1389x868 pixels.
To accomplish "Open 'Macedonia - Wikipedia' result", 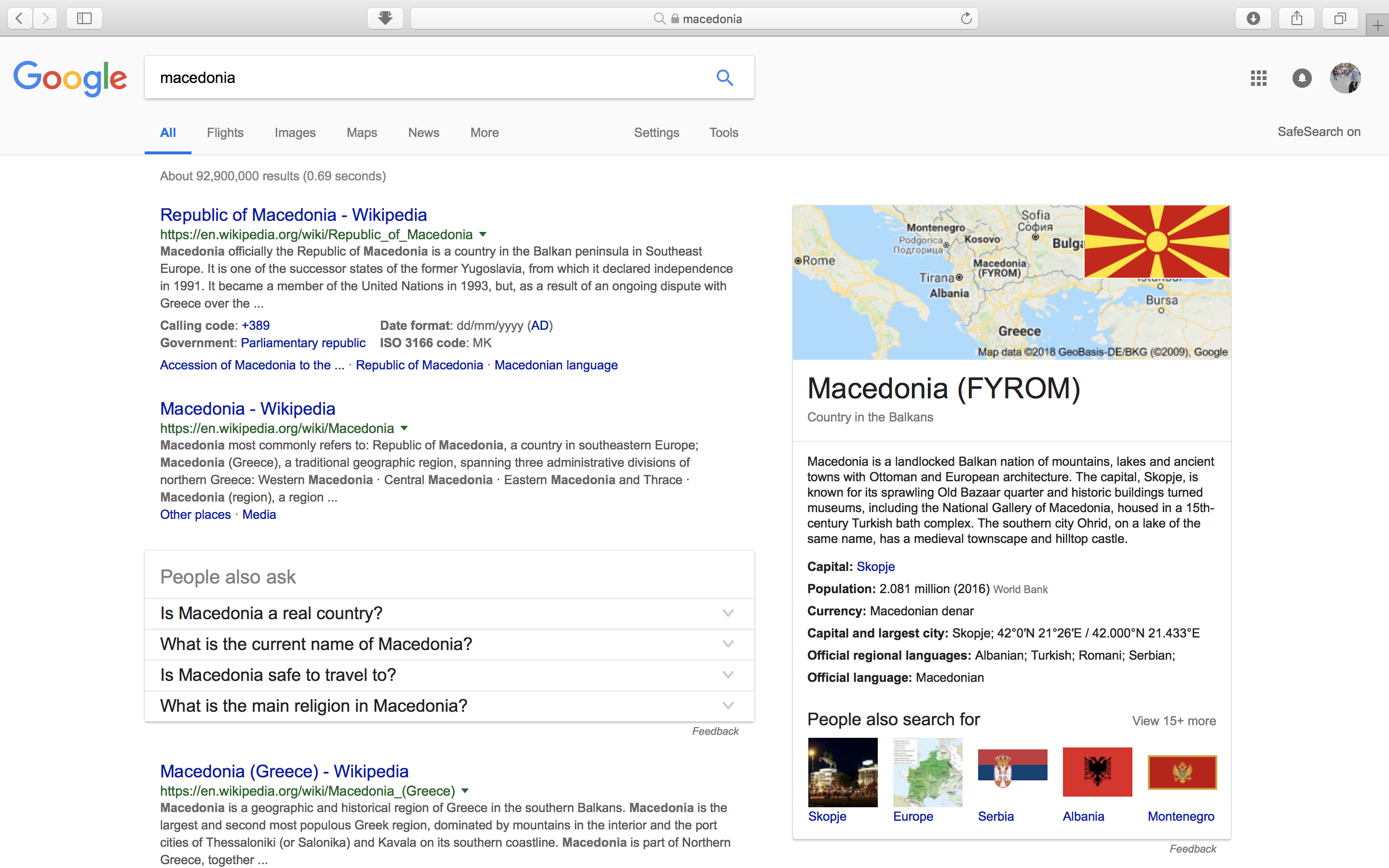I will tap(247, 409).
